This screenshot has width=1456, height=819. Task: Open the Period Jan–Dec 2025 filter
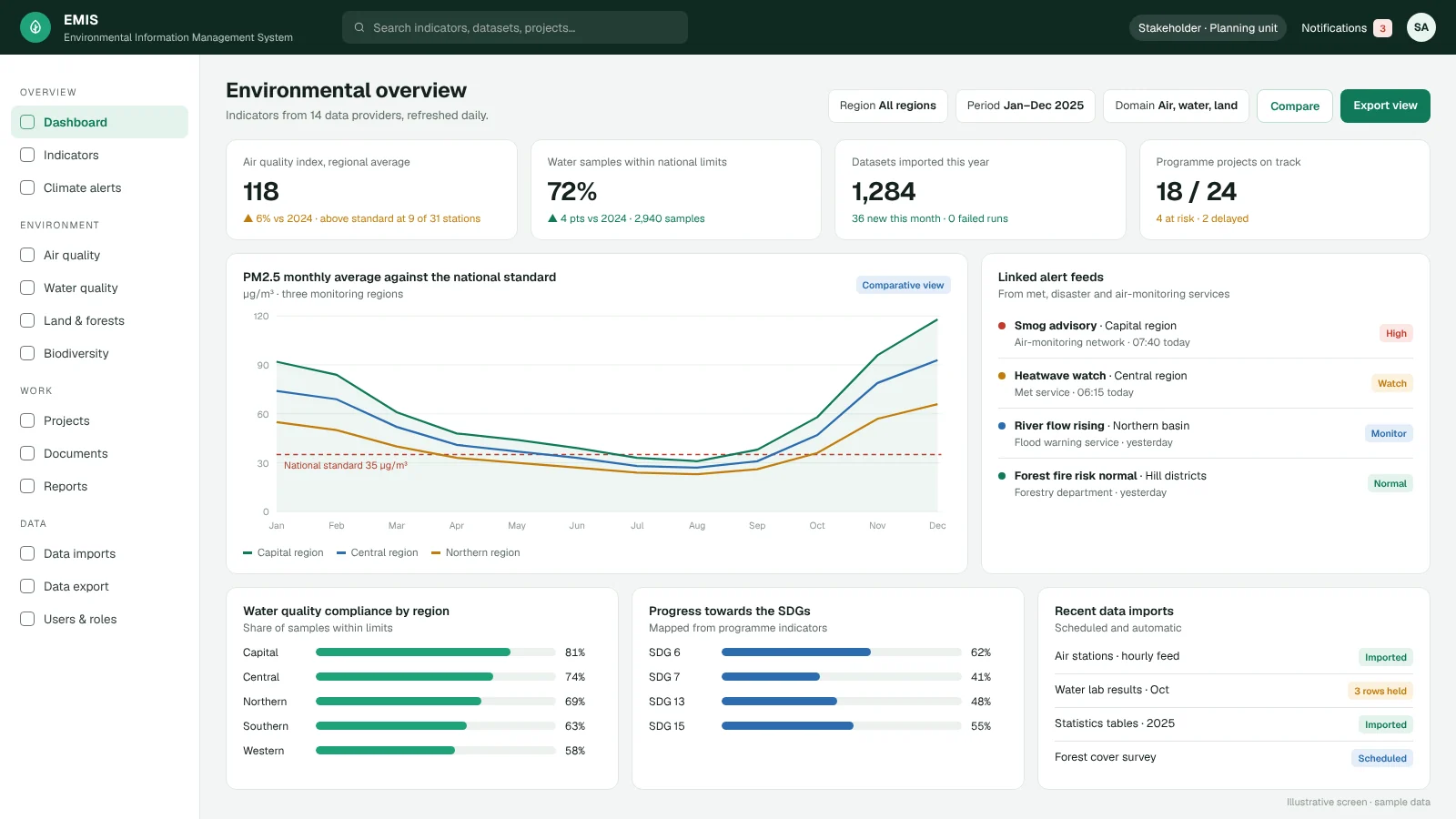tap(1026, 106)
